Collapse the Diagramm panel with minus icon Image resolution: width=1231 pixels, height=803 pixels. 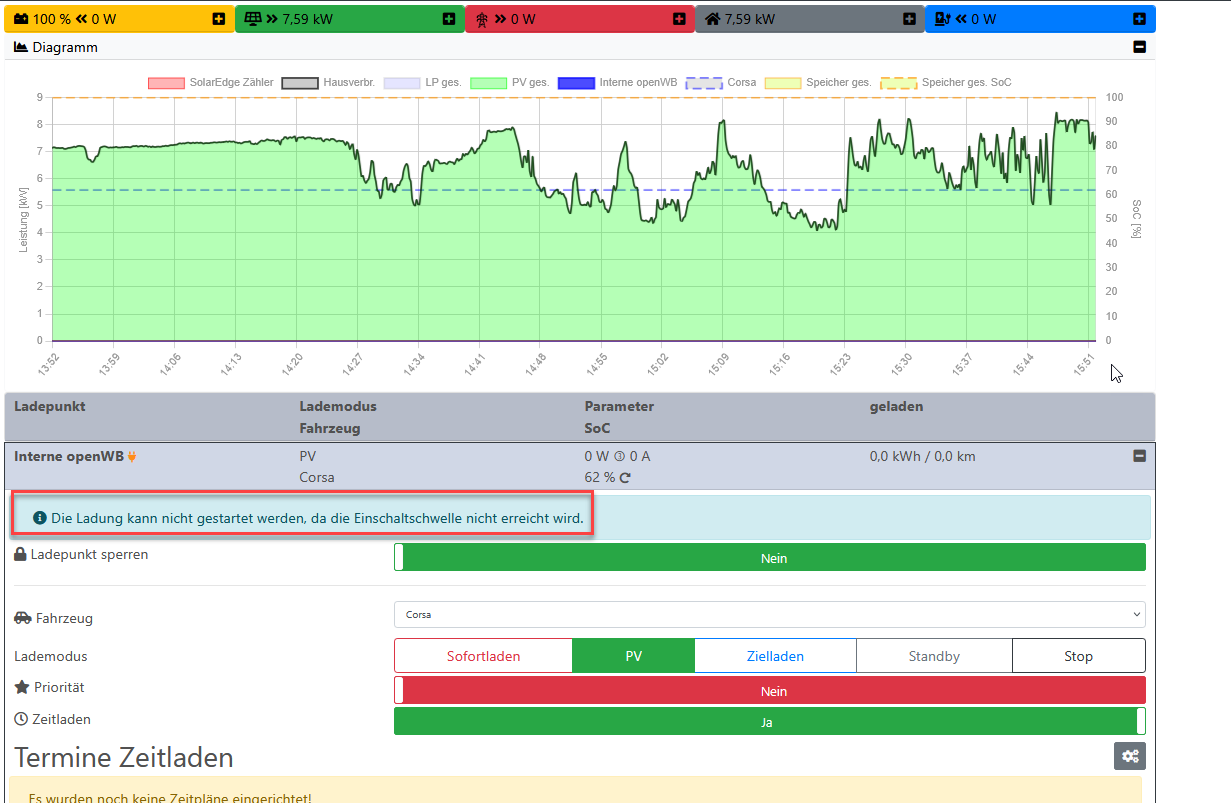coord(1139,47)
